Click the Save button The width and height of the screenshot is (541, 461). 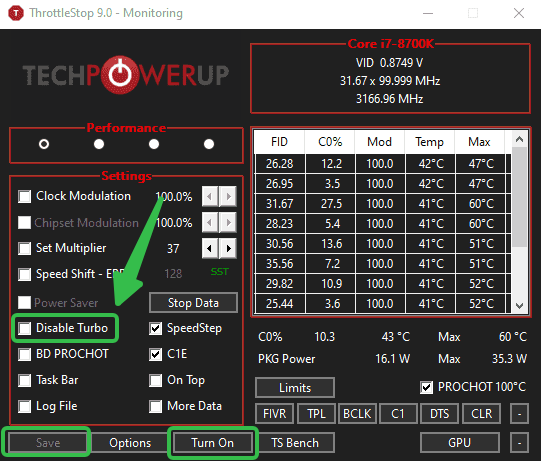point(48,442)
